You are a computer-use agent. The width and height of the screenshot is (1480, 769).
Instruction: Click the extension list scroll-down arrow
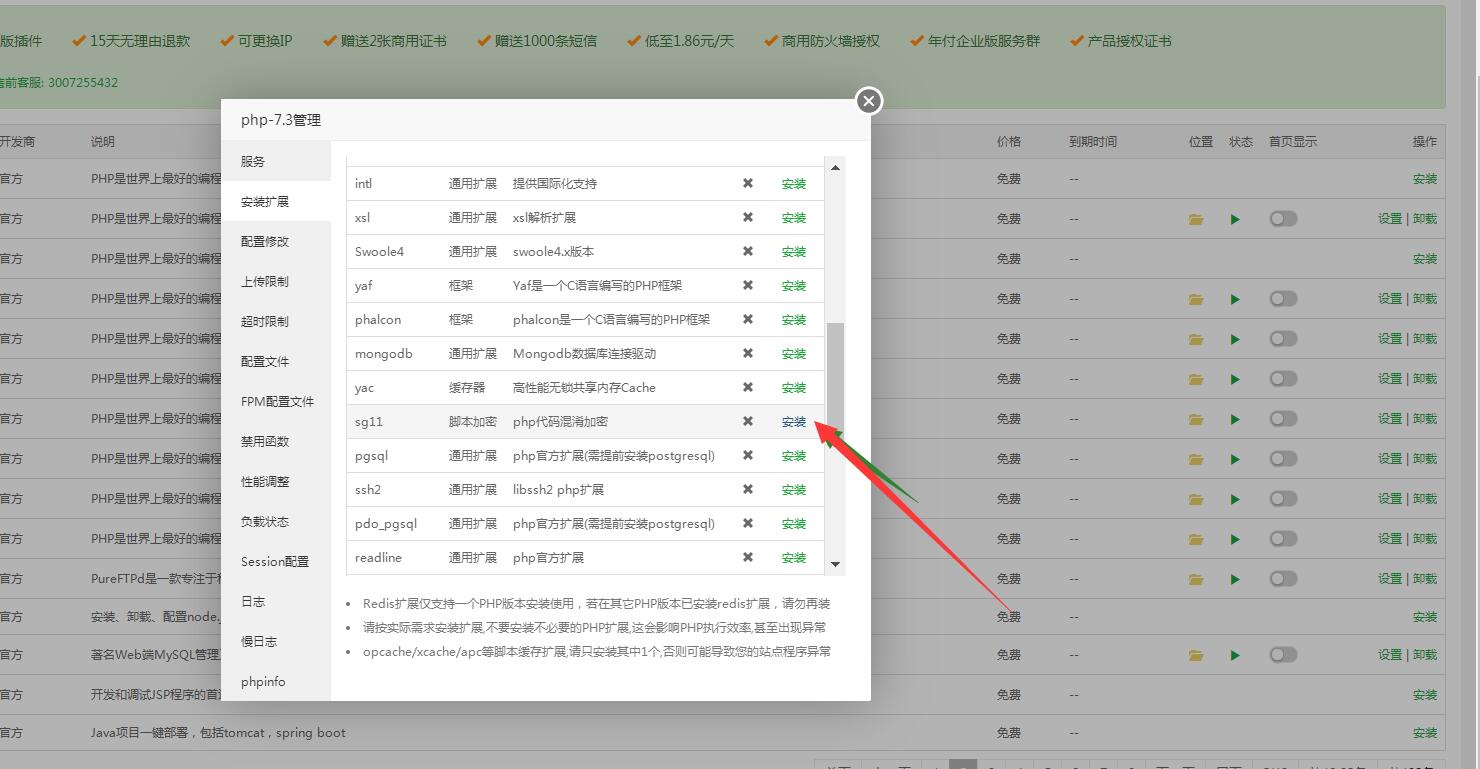(835, 564)
